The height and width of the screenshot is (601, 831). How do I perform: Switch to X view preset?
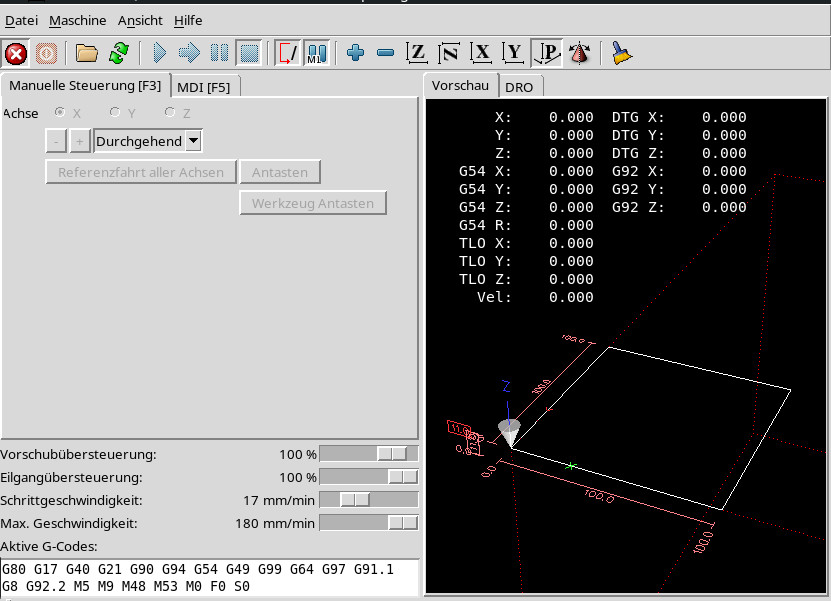coord(481,54)
